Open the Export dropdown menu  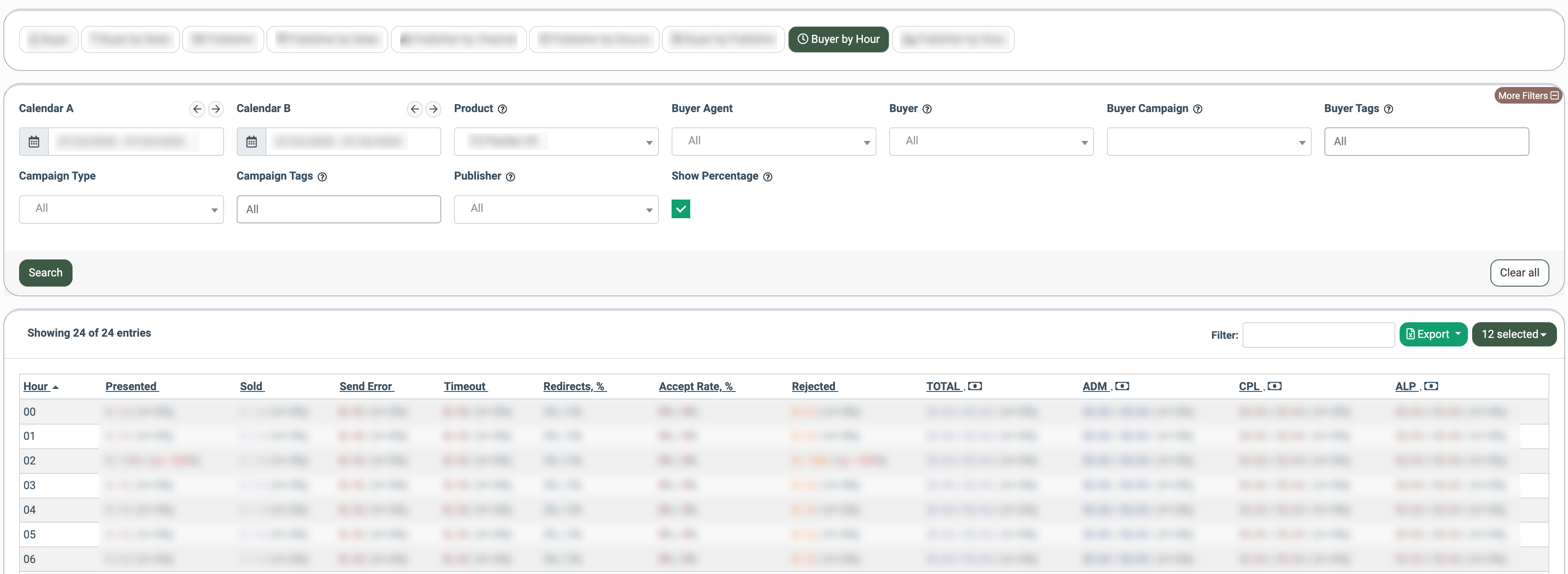point(1433,335)
